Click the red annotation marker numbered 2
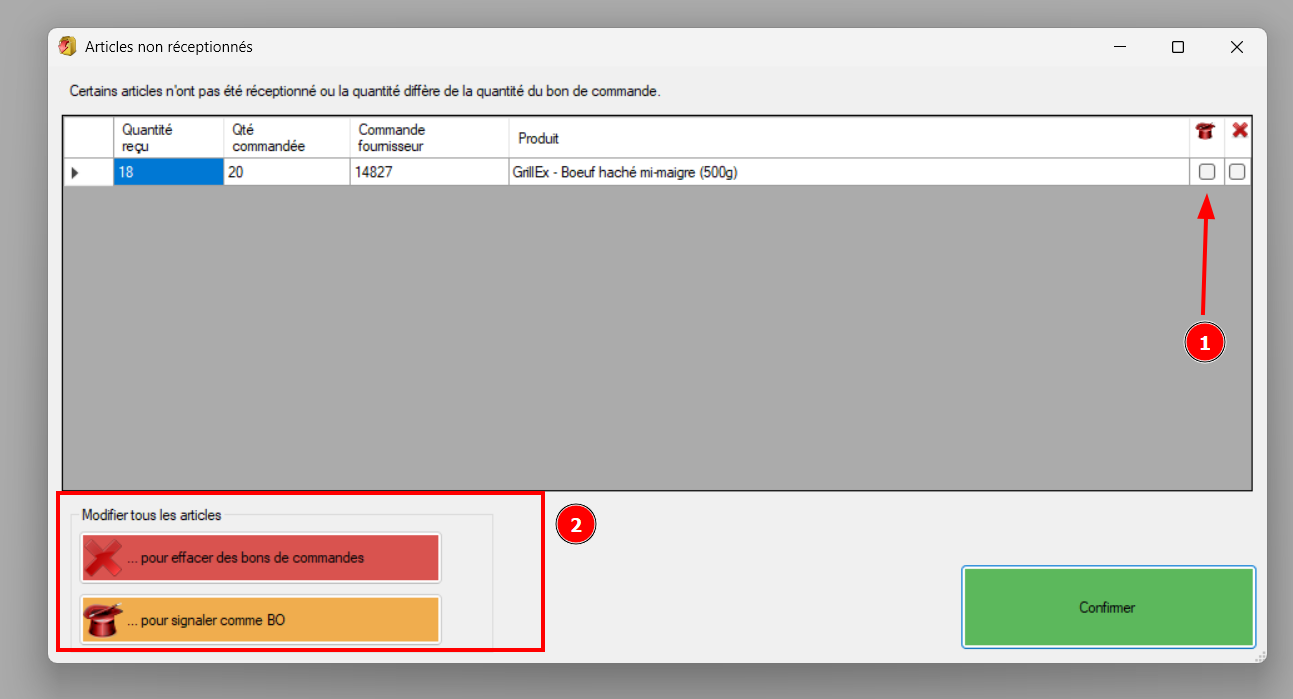Viewport: 1293px width, 699px height. pos(576,524)
